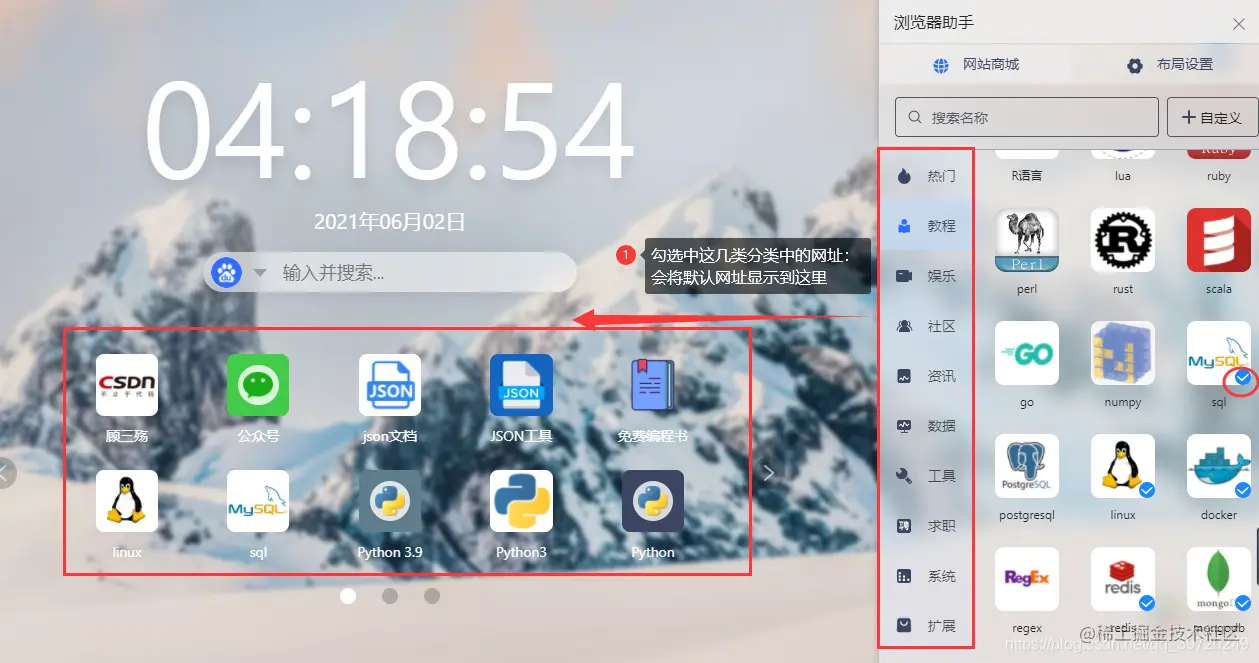Uncheck the docker site checkmark
Image resolution: width=1259 pixels, height=663 pixels.
[1243, 490]
